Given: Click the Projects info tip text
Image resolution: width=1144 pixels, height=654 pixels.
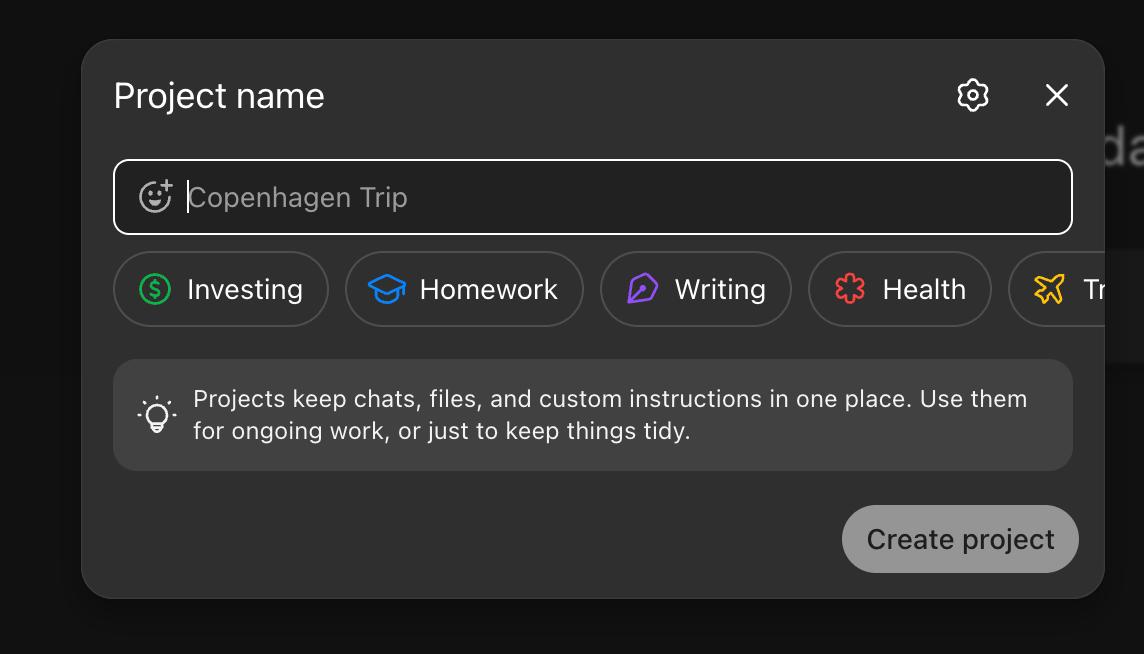Looking at the screenshot, I should coord(610,415).
